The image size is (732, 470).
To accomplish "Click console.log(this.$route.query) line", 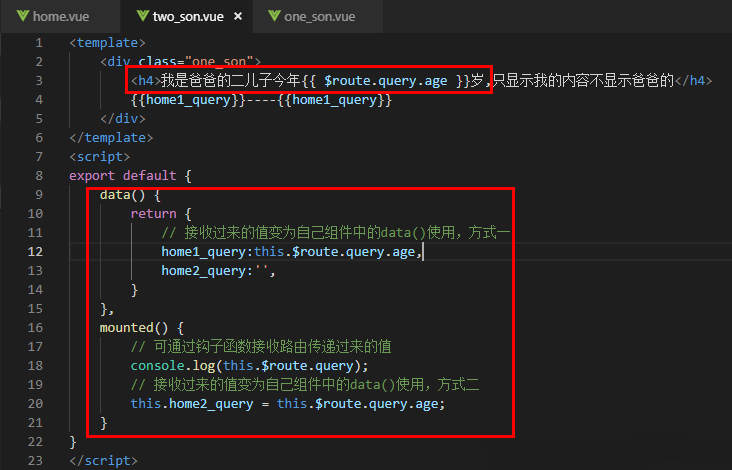I will [x=249, y=366].
